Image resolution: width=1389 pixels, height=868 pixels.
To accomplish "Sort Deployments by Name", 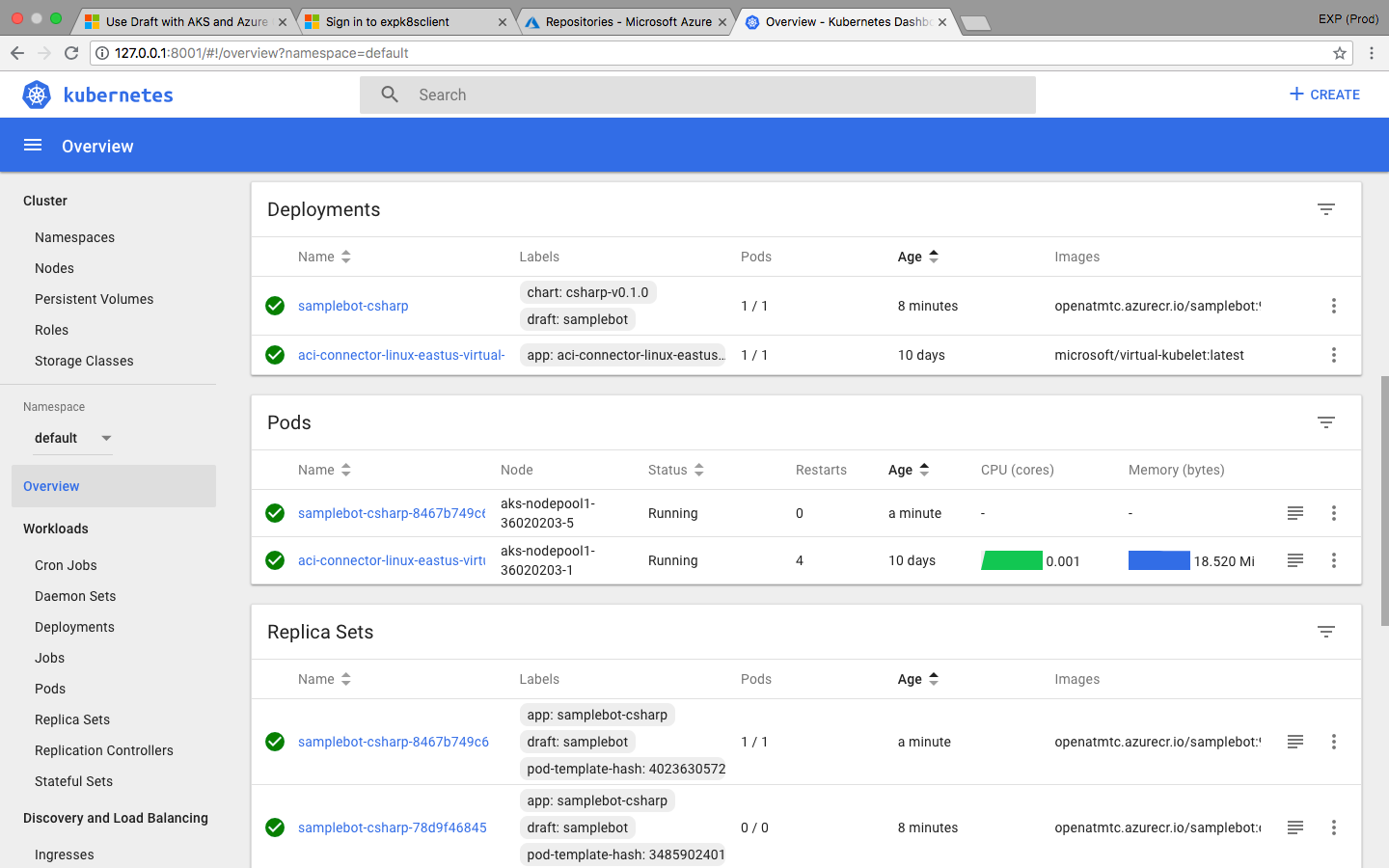I will click(x=324, y=257).
